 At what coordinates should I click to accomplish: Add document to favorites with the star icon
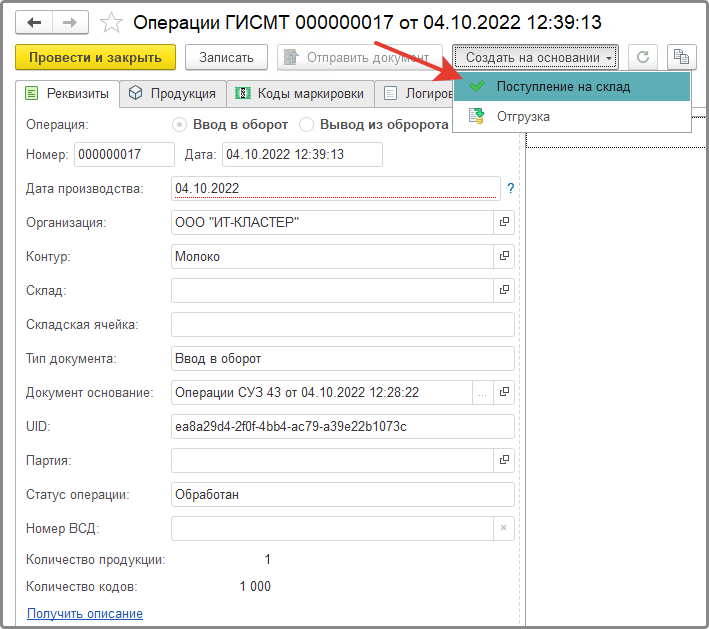[x=111, y=23]
